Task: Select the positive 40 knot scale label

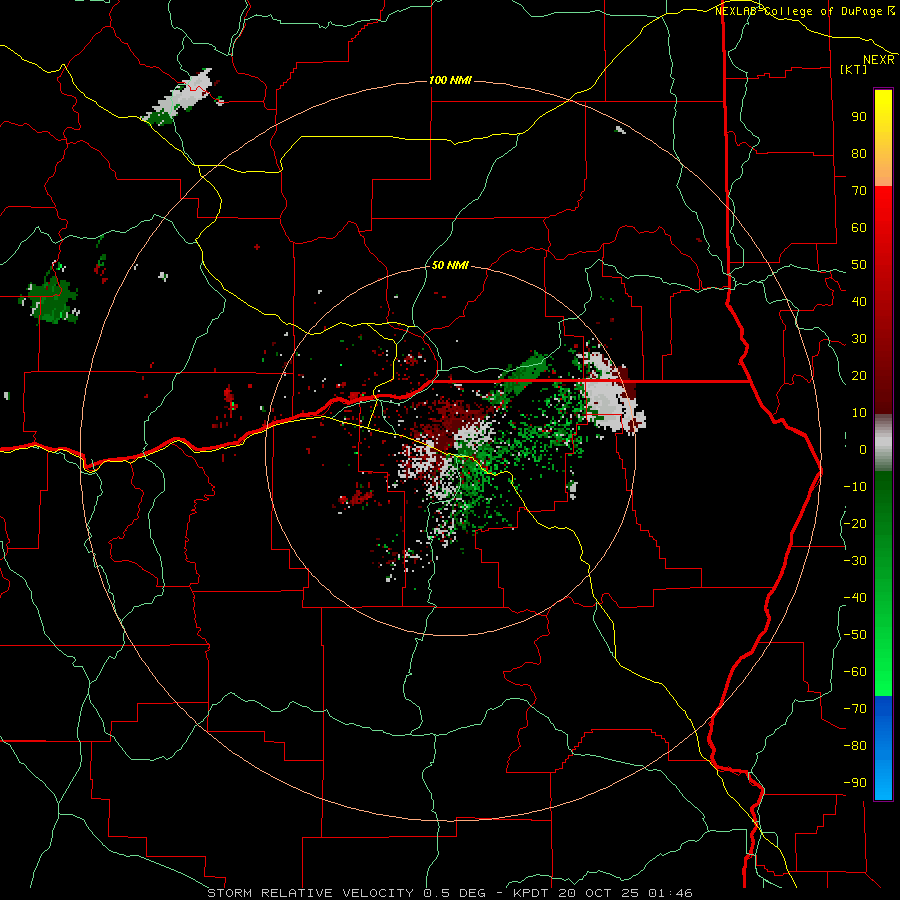Action: (x=859, y=302)
